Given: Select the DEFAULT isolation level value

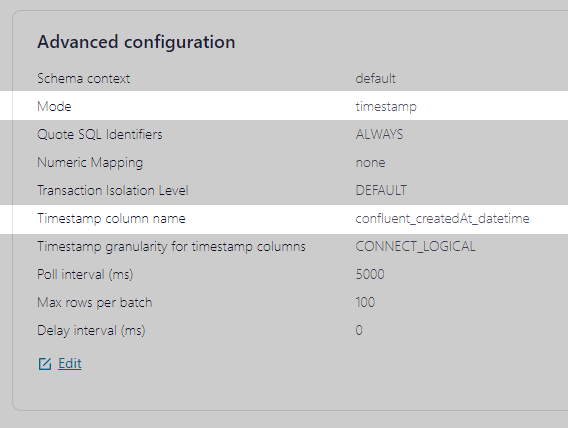Looking at the screenshot, I should tap(381, 190).
